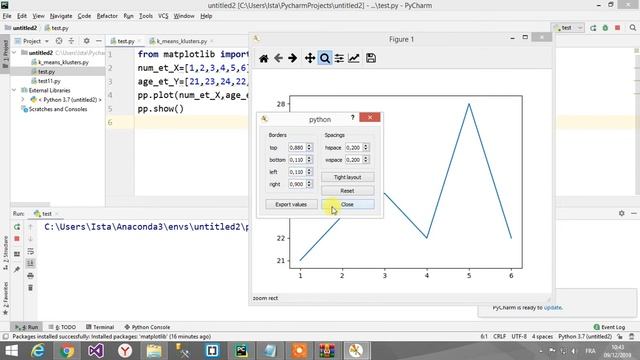The width and height of the screenshot is (640, 360).
Task: Click the Python 3.7 (untitled2) interpreter status
Action: (585, 336)
